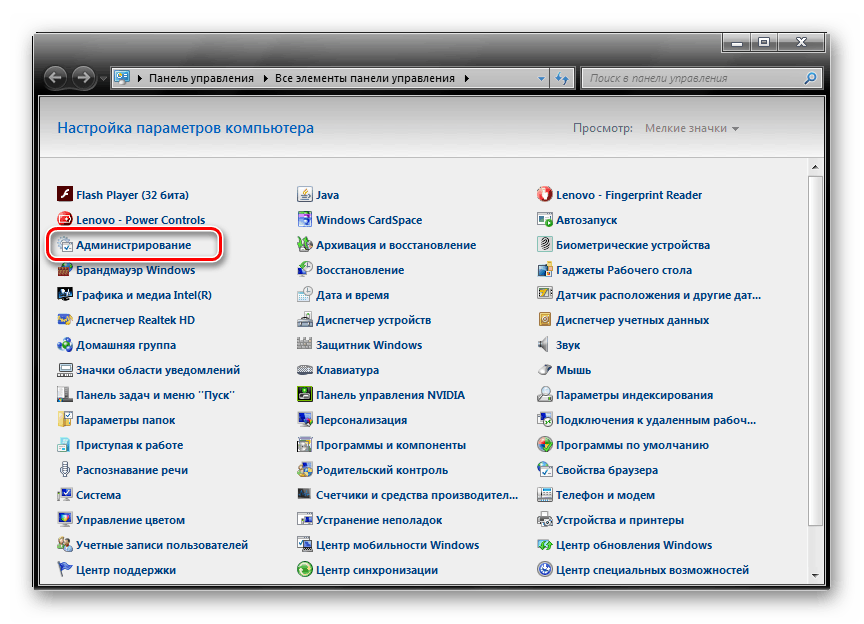864x624 pixels.
Task: Select Все элементы панели управления breadcrumb
Action: [x=365, y=78]
